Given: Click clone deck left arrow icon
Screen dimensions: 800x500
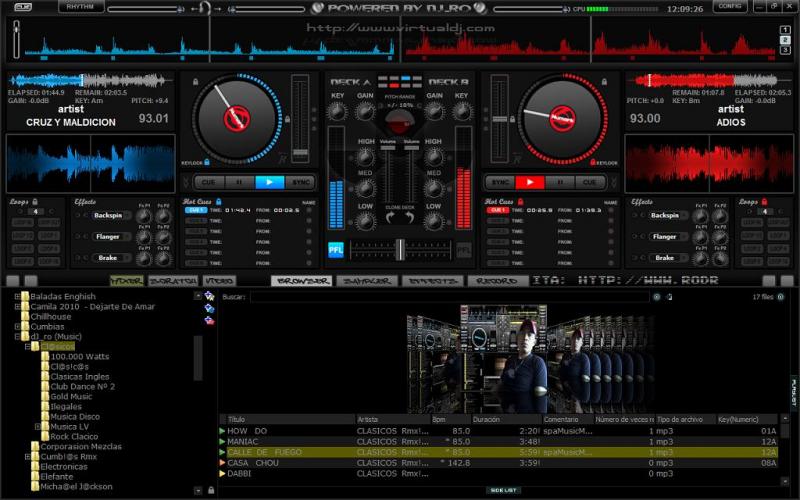Looking at the screenshot, I should click(x=390, y=218).
